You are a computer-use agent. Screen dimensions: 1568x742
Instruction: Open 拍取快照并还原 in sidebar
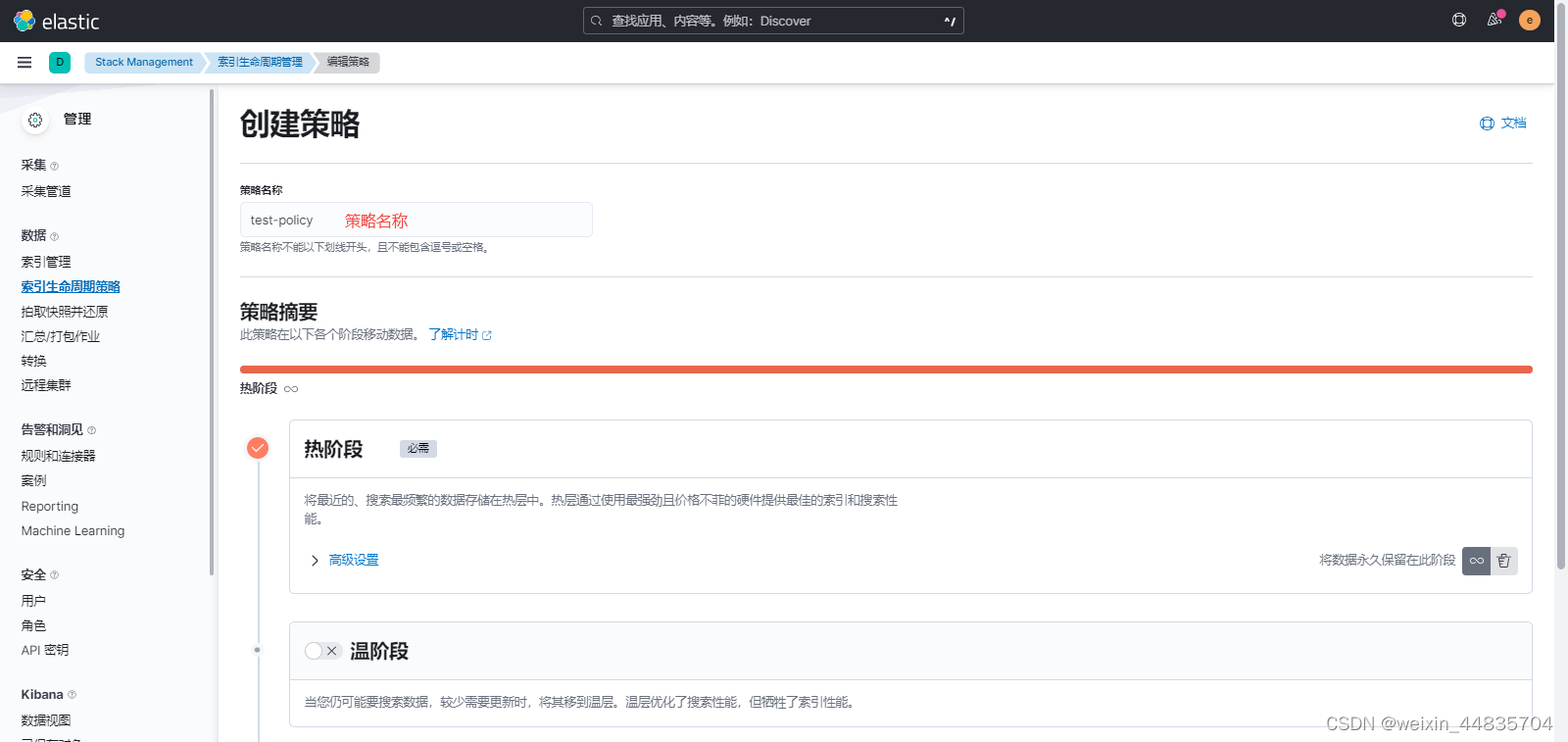click(x=65, y=312)
